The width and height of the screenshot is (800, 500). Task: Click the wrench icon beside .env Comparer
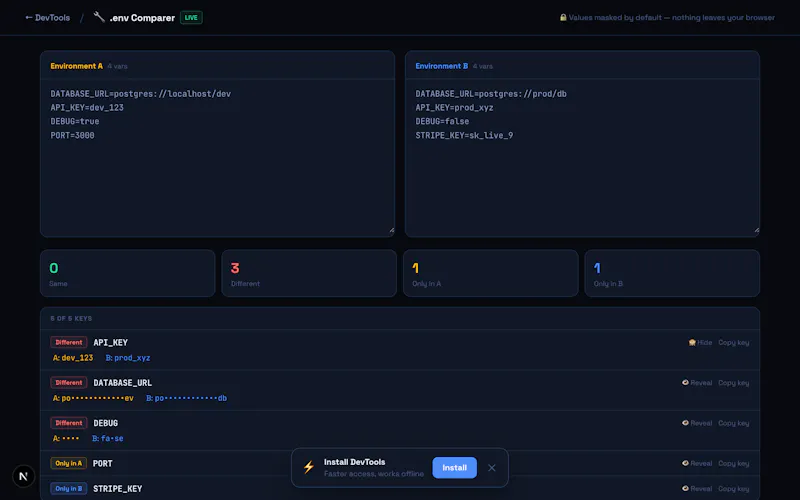click(99, 17)
